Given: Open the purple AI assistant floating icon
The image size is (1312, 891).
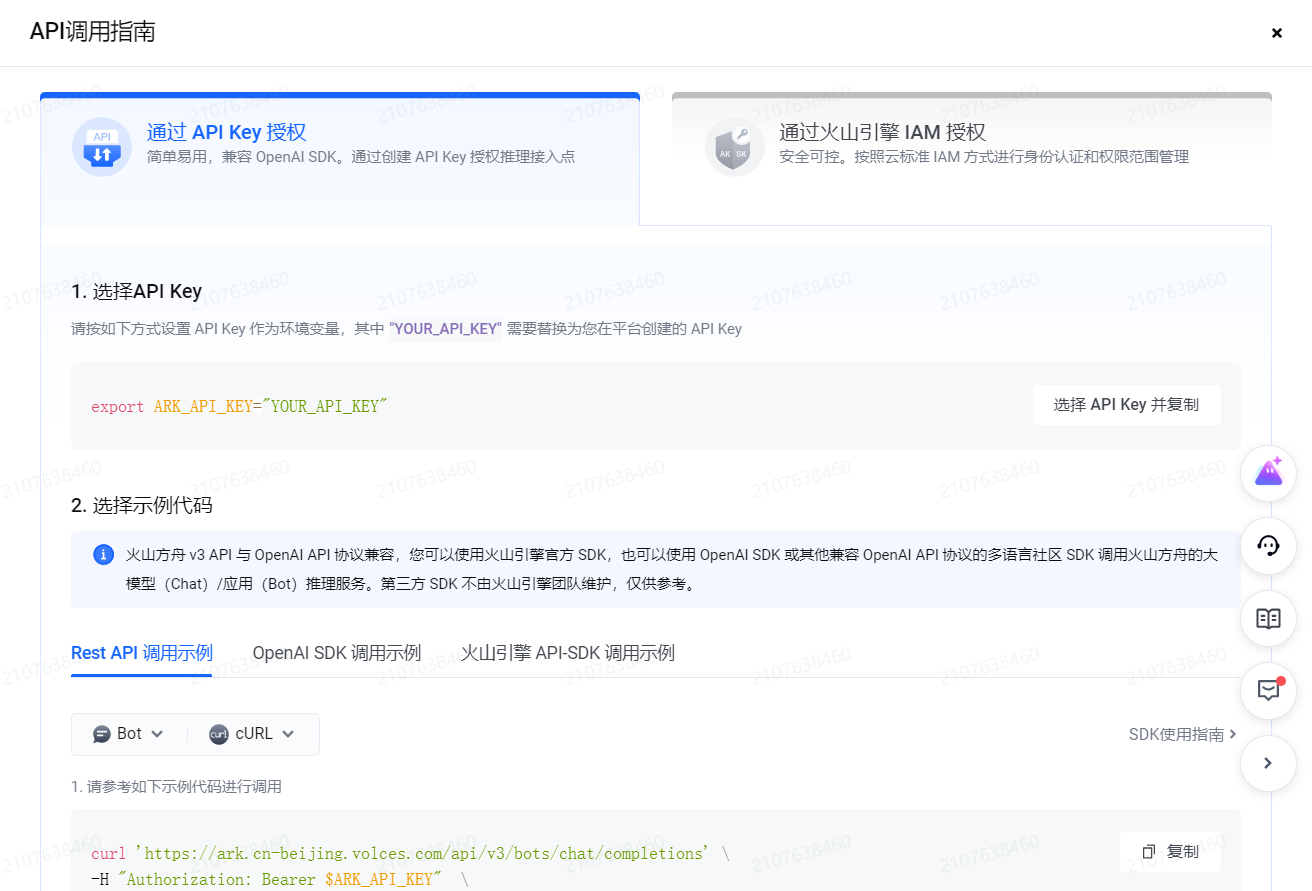Looking at the screenshot, I should pos(1268,474).
